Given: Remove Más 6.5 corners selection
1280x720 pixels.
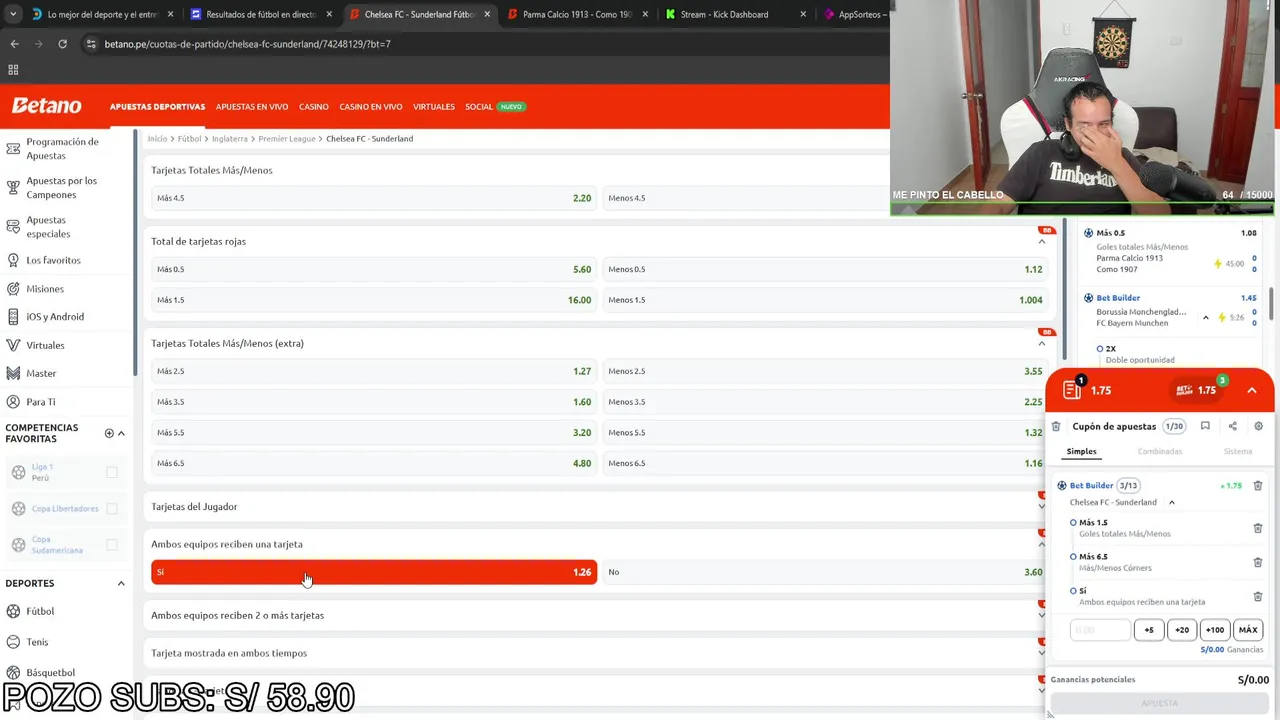Looking at the screenshot, I should click(x=1258, y=562).
